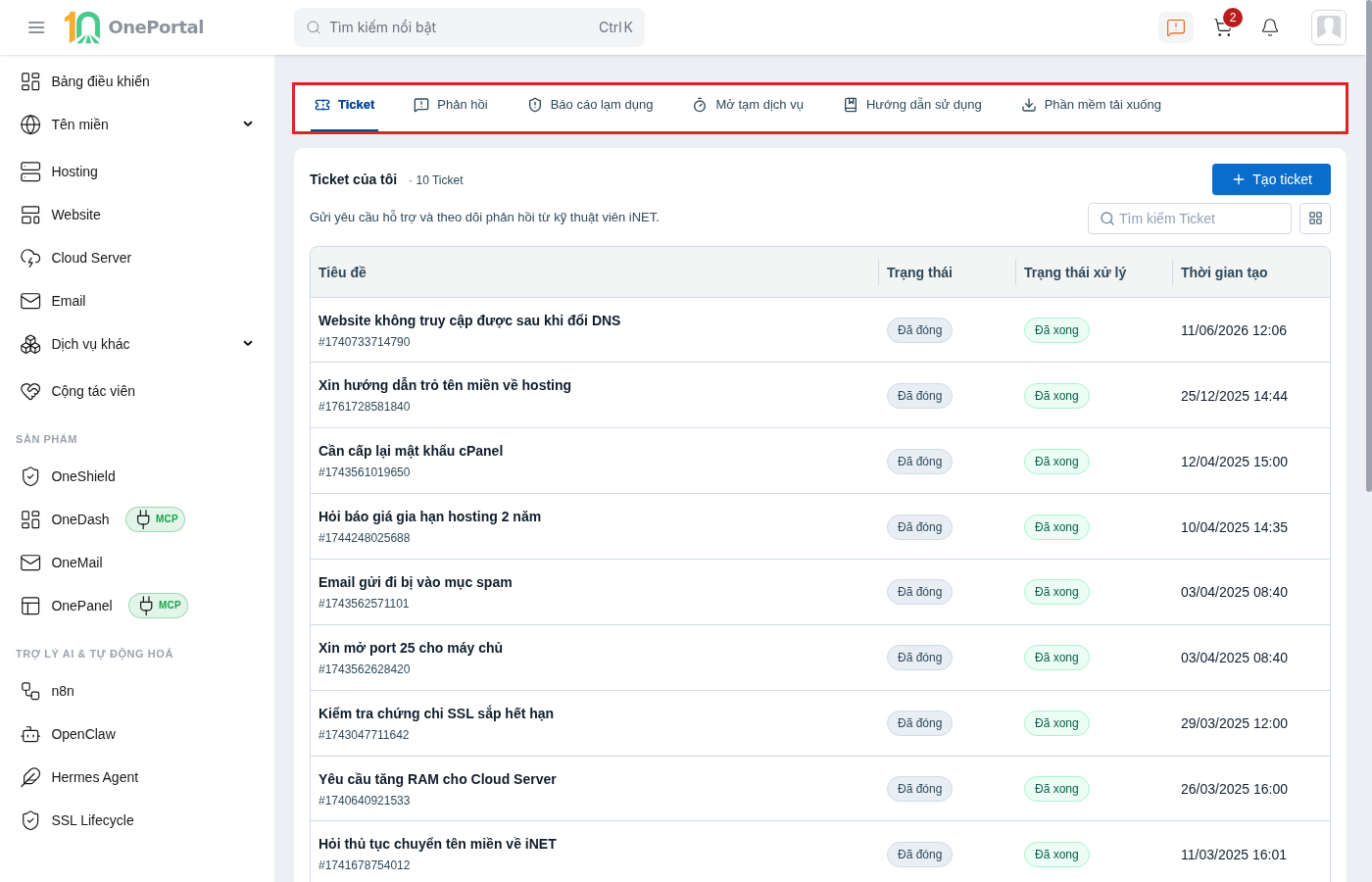Viewport: 1372px width, 882px height.
Task: Open the Phần mềm tải xuống tab
Action: (x=1091, y=105)
